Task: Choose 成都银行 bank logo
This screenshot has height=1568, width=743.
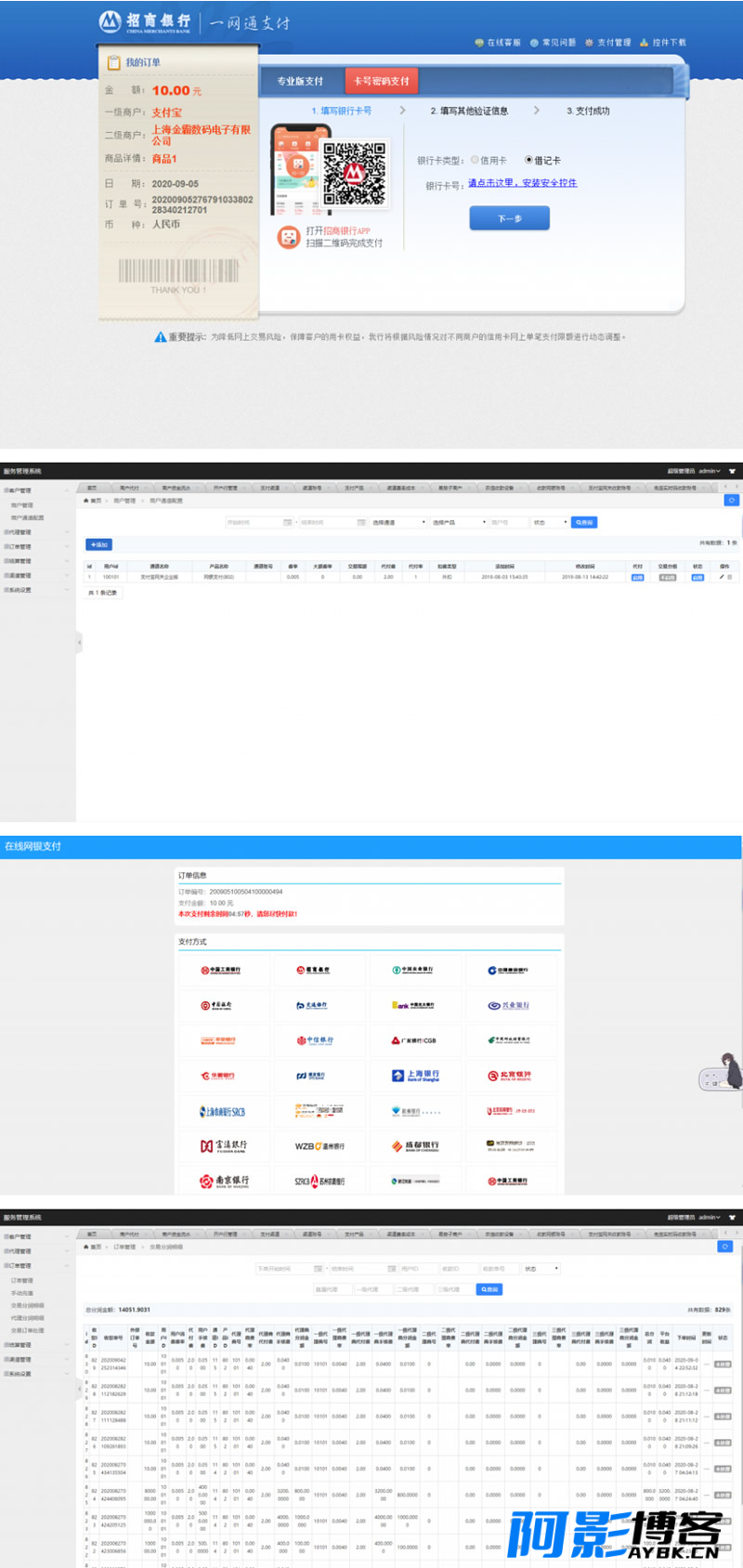Action: coord(415,1146)
